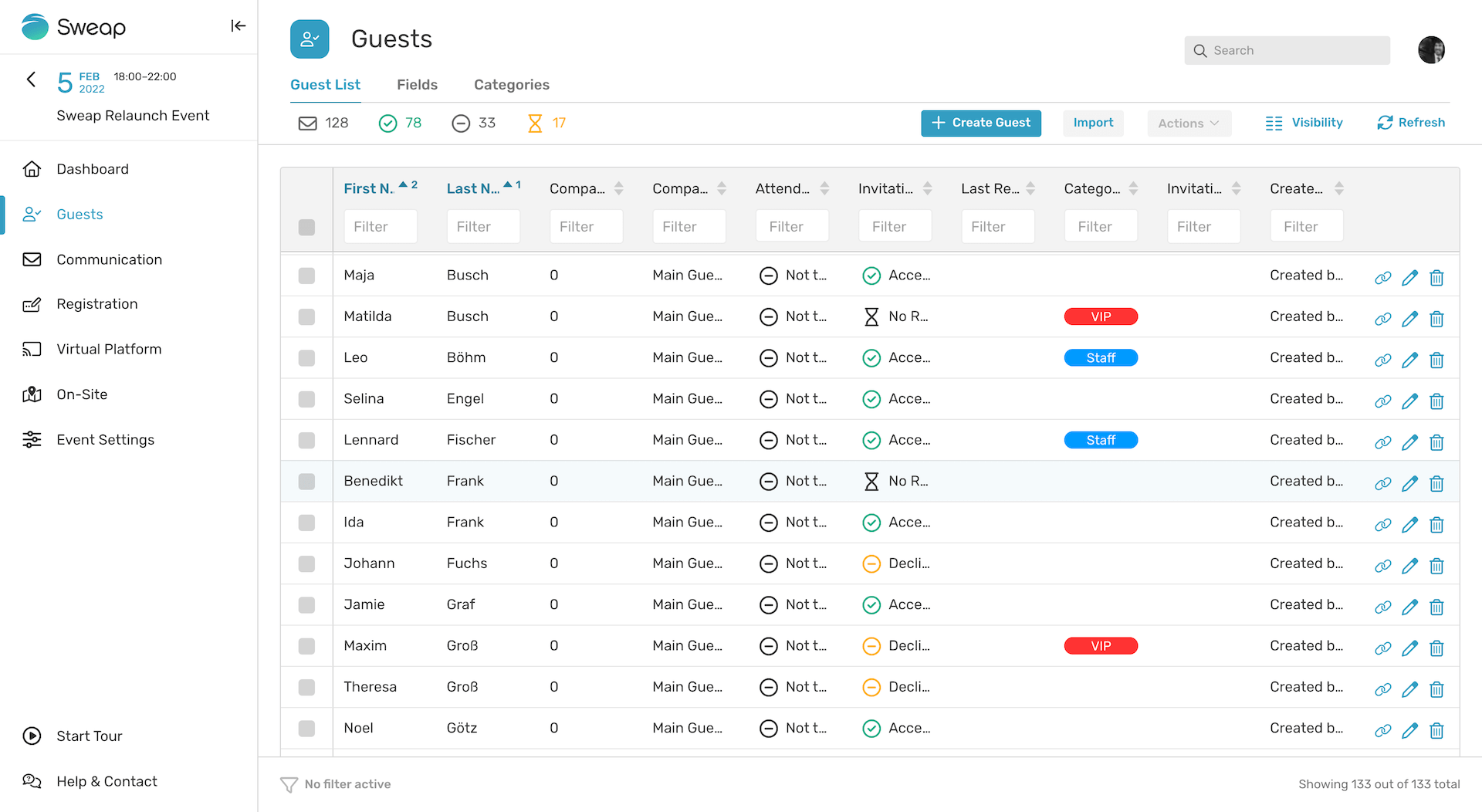This screenshot has width=1482, height=812.
Task: Click the Create Guest button
Action: [980, 123]
